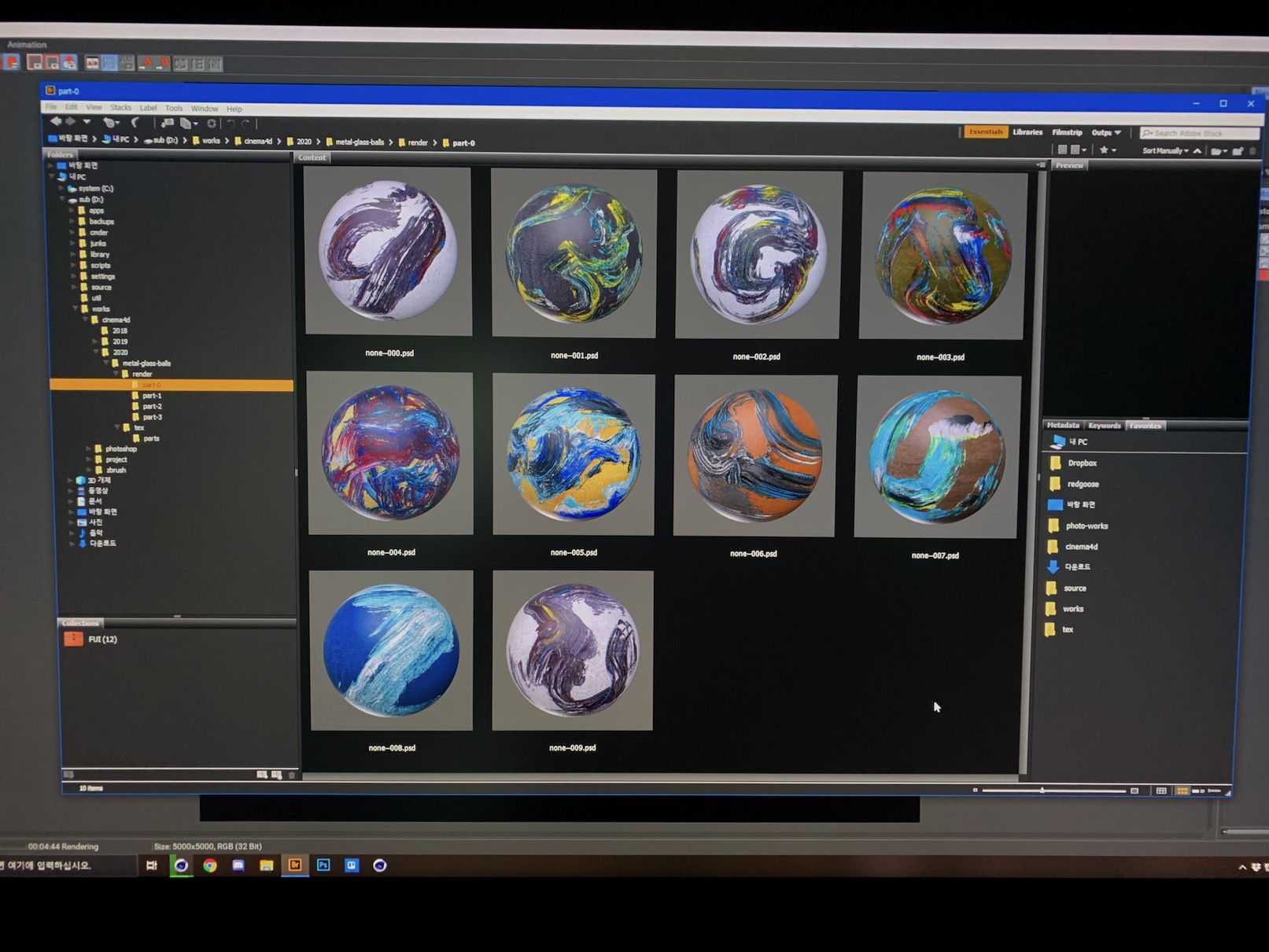Toggle the lock thumbnail grid button
The width and height of the screenshot is (1269, 952).
click(x=1161, y=790)
